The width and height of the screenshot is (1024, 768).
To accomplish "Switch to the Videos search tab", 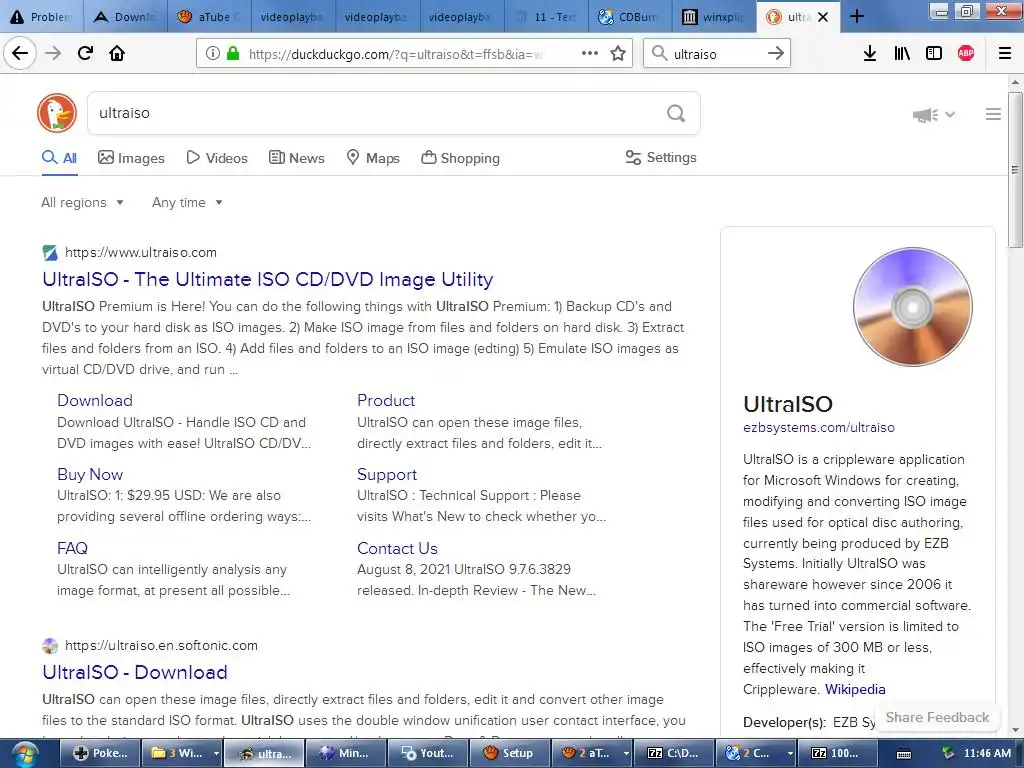I will click(x=217, y=158).
